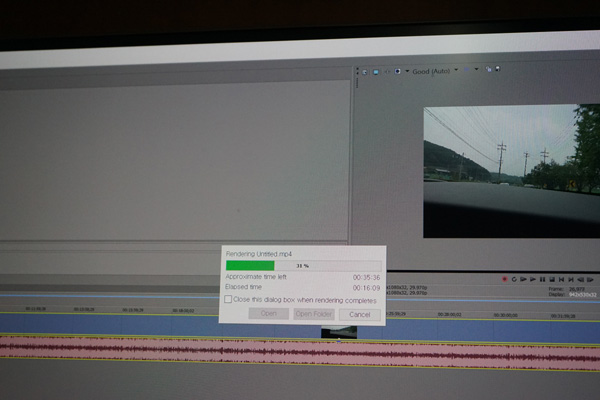
Task: Toggle Loop Playback in transport bar
Action: 514,279
